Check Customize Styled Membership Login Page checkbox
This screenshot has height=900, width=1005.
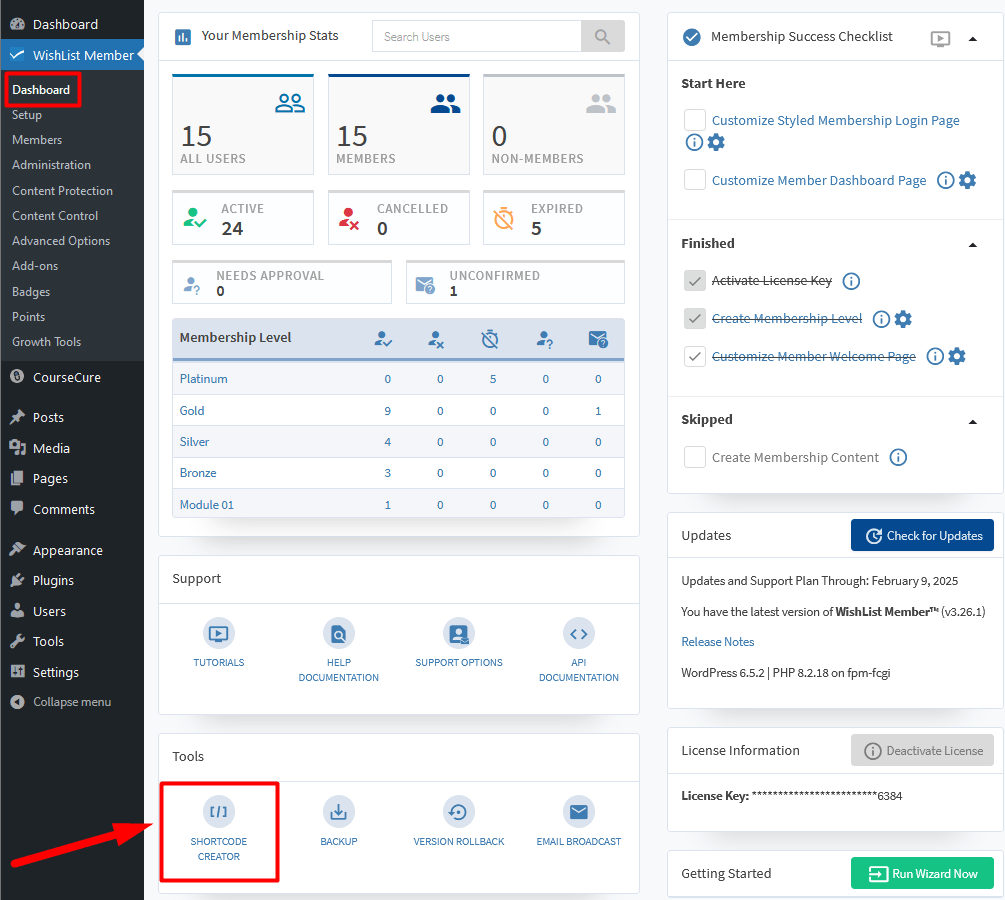(x=695, y=121)
